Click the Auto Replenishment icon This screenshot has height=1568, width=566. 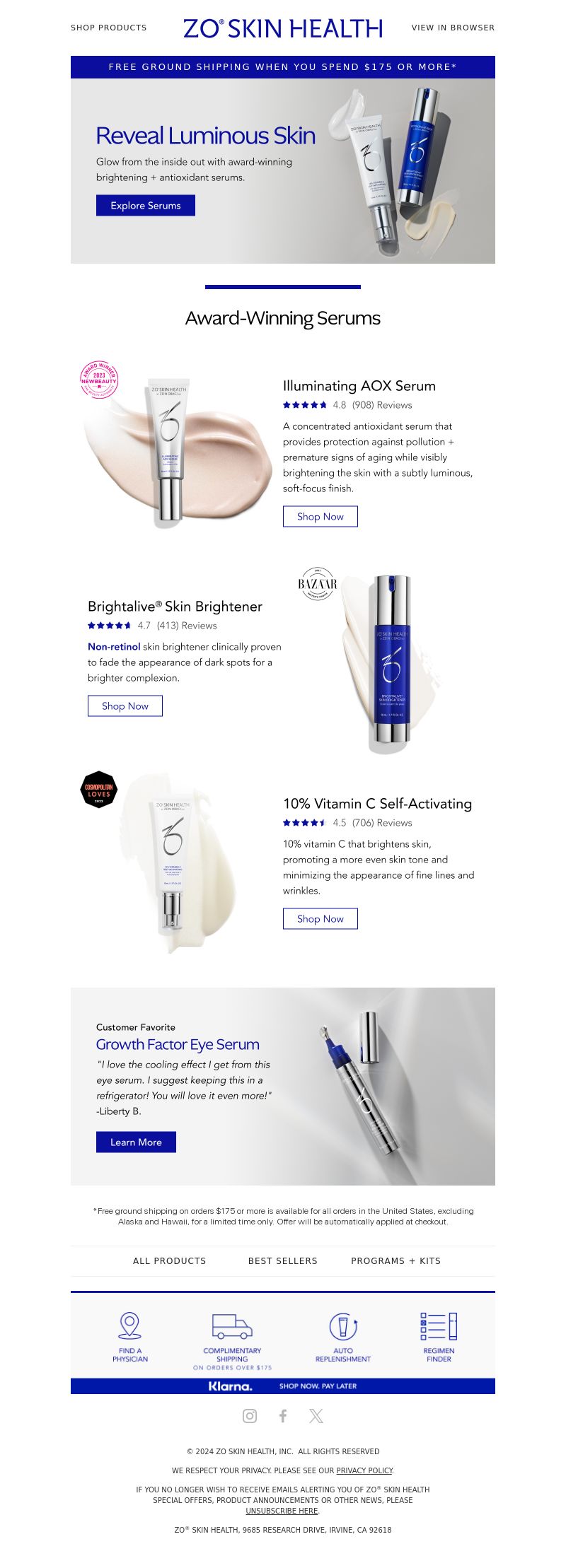[x=343, y=1326]
